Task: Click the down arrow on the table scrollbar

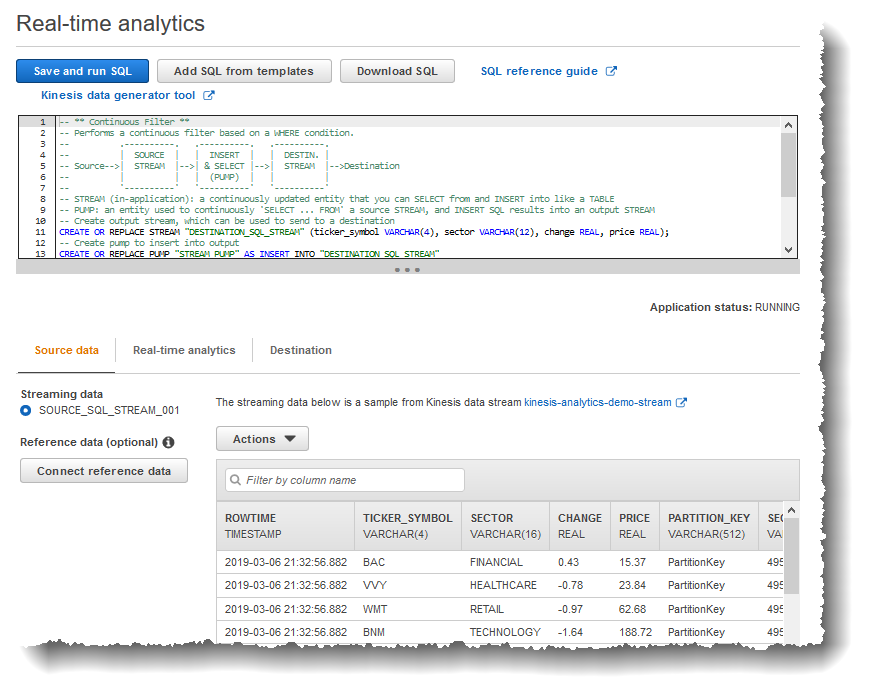Action: pos(791,641)
